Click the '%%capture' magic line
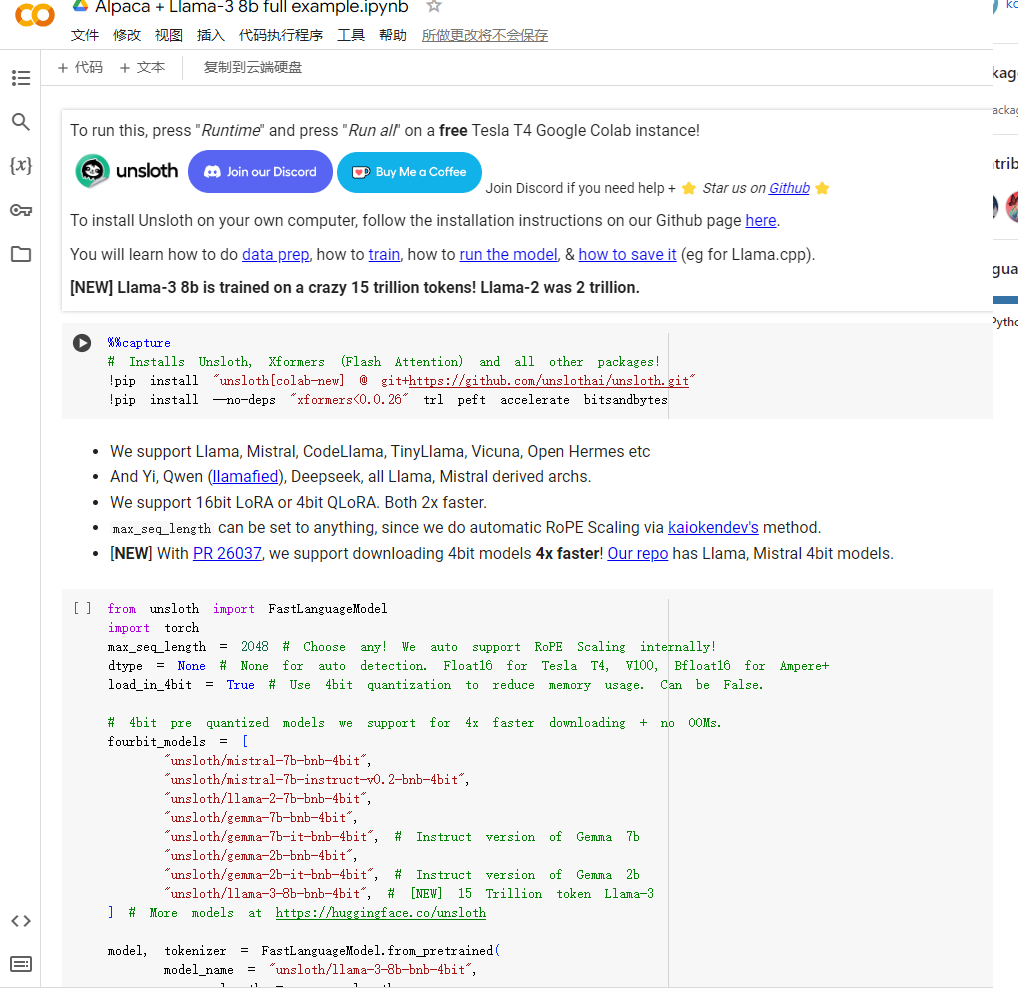Viewport: 1023px width, 1002px height. click(139, 343)
